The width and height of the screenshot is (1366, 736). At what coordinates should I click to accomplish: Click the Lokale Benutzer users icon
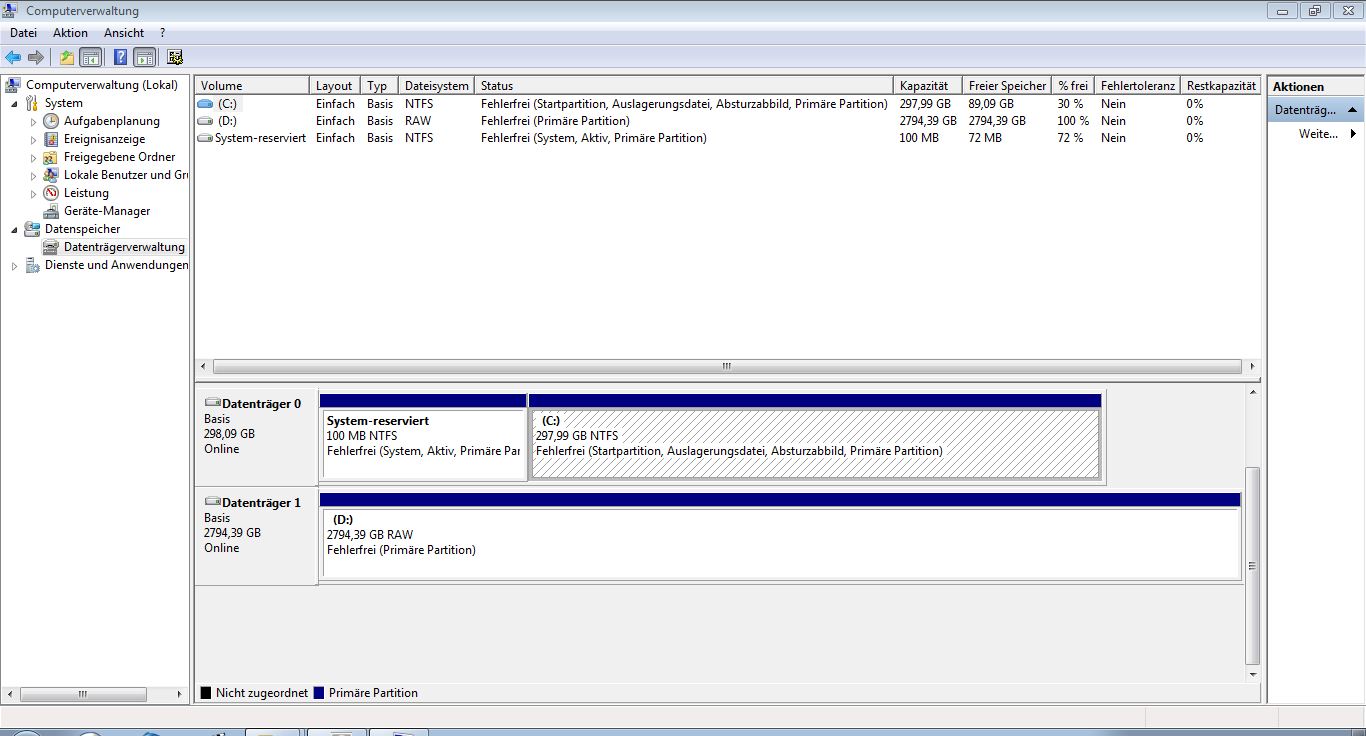click(x=51, y=175)
